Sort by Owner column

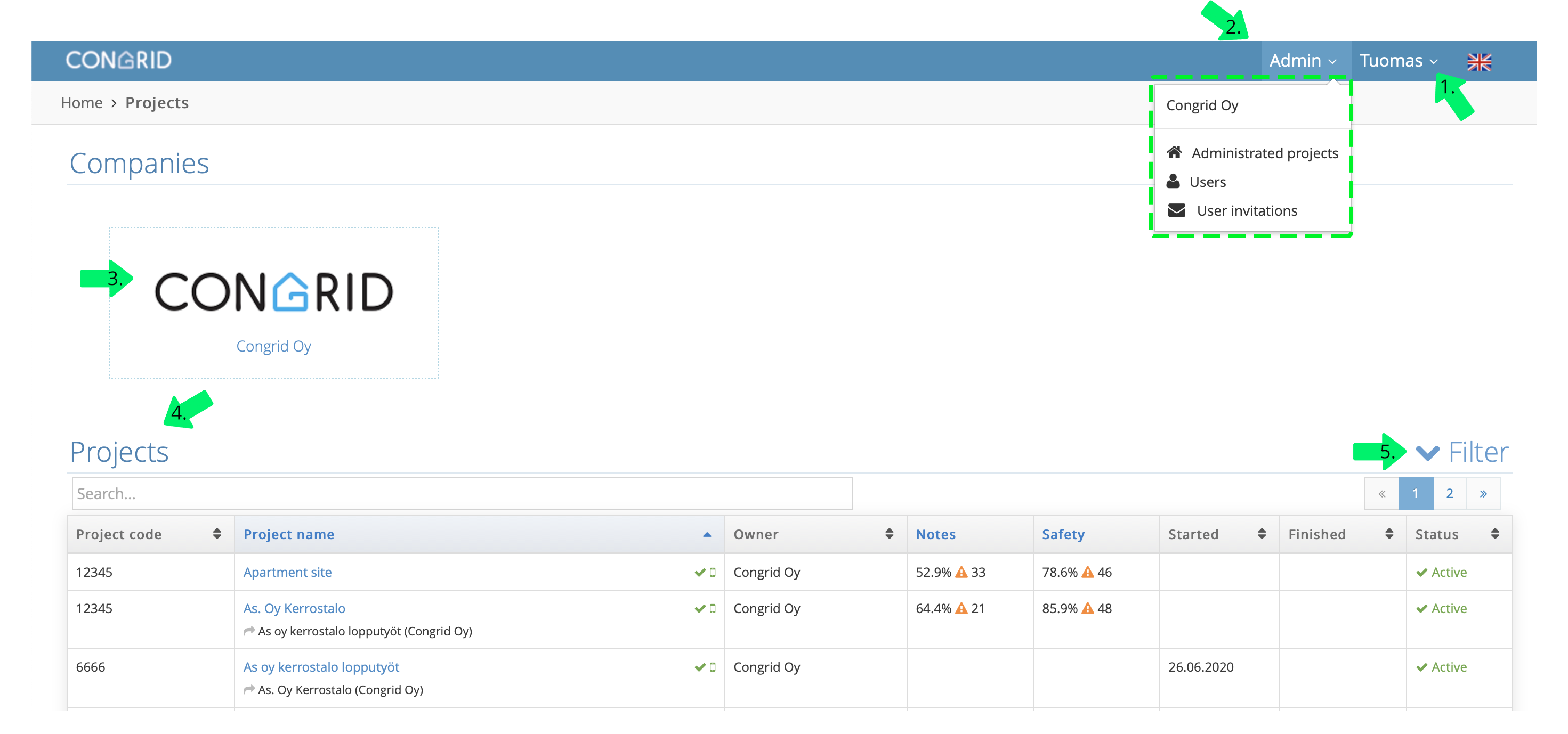(814, 534)
